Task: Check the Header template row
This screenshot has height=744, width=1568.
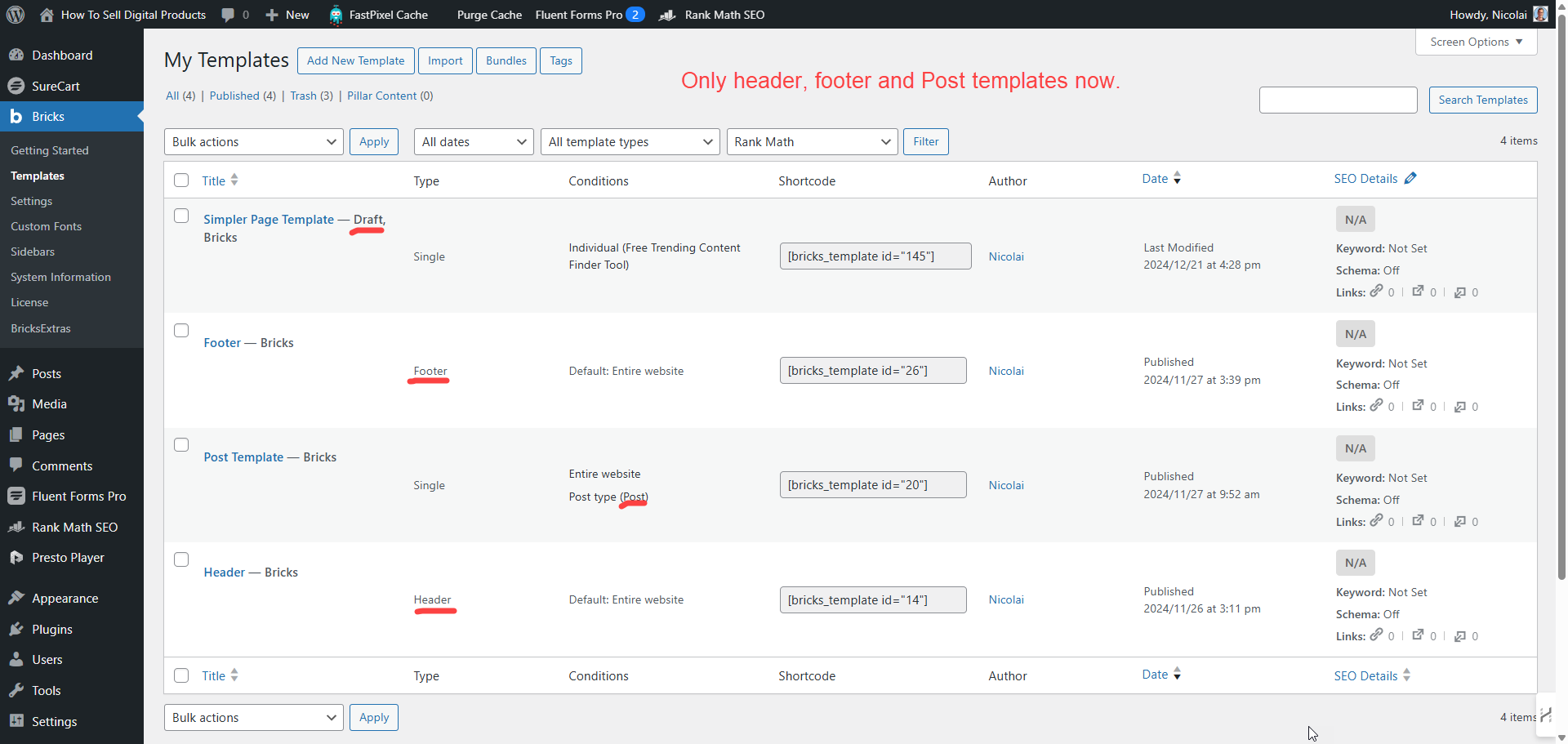Action: click(181, 559)
